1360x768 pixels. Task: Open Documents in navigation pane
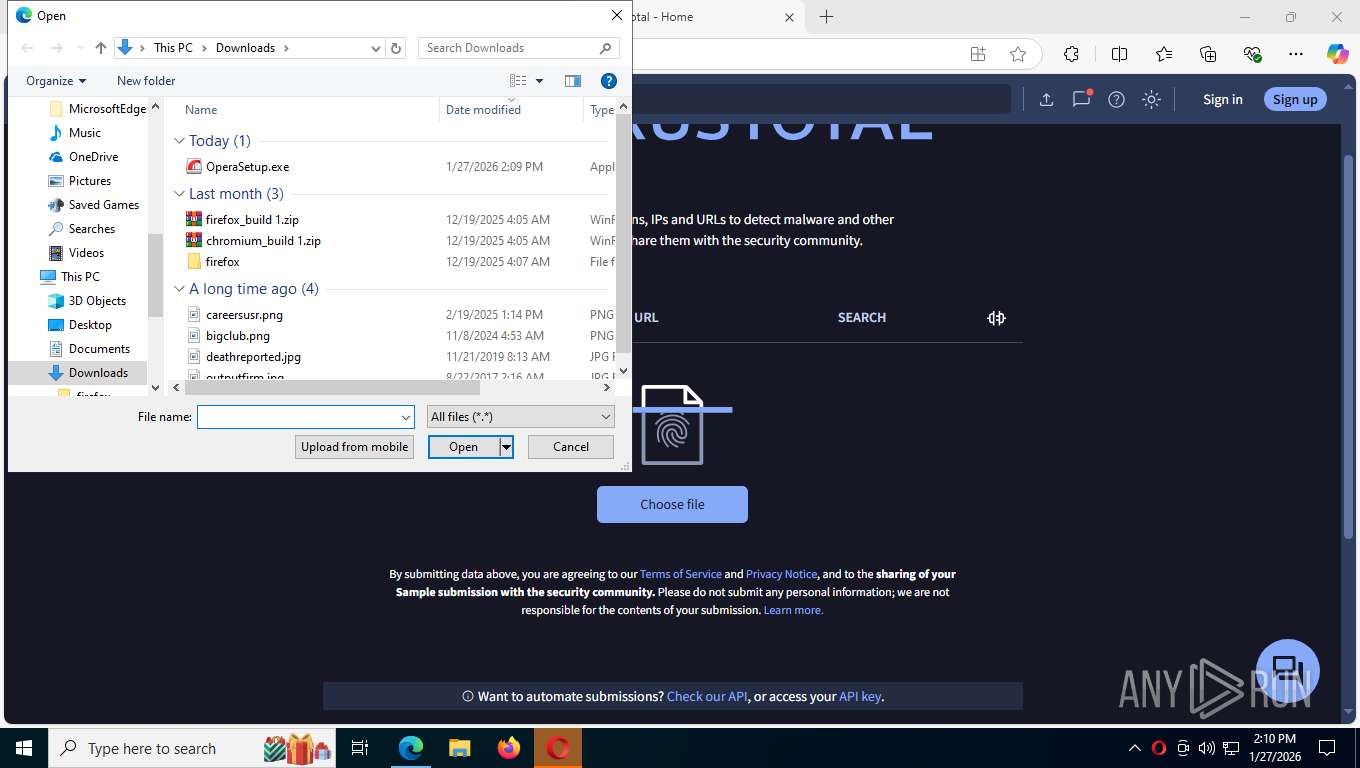99,349
